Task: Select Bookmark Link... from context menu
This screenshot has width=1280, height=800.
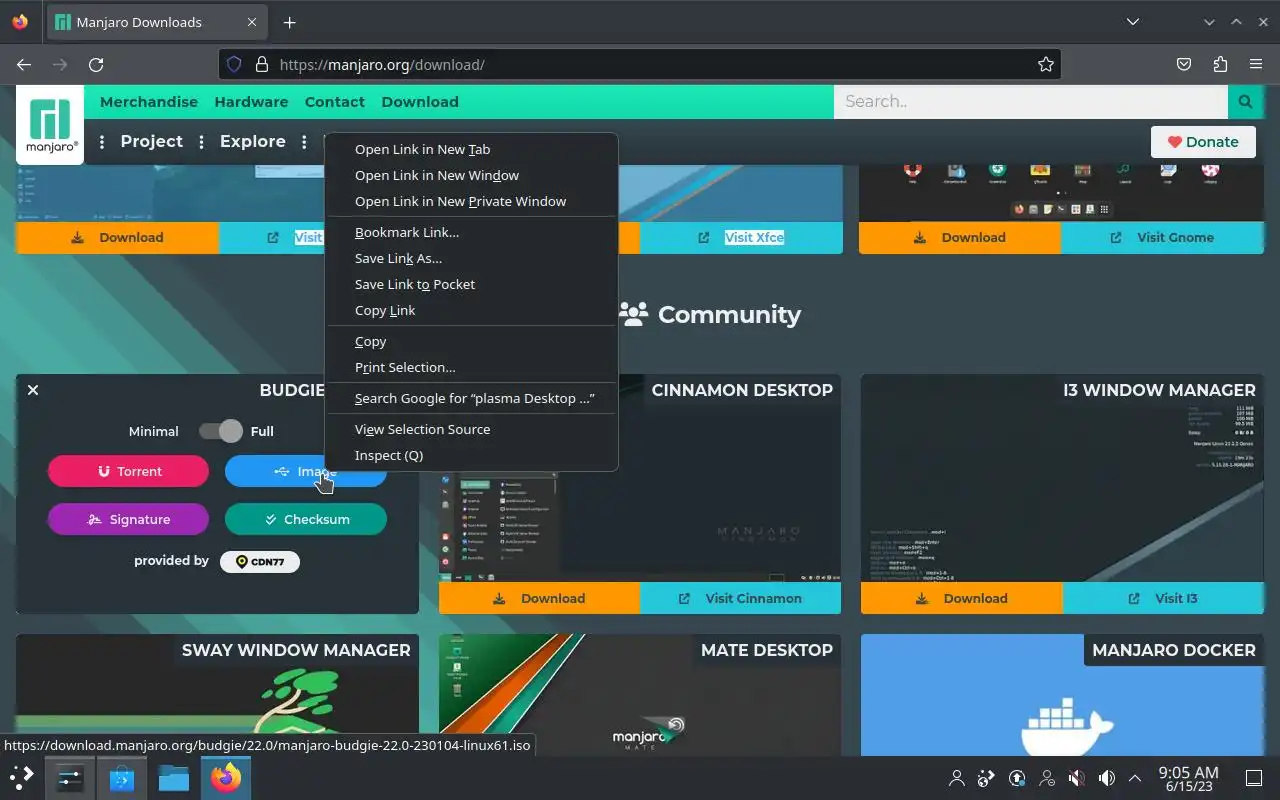Action: coord(471,232)
